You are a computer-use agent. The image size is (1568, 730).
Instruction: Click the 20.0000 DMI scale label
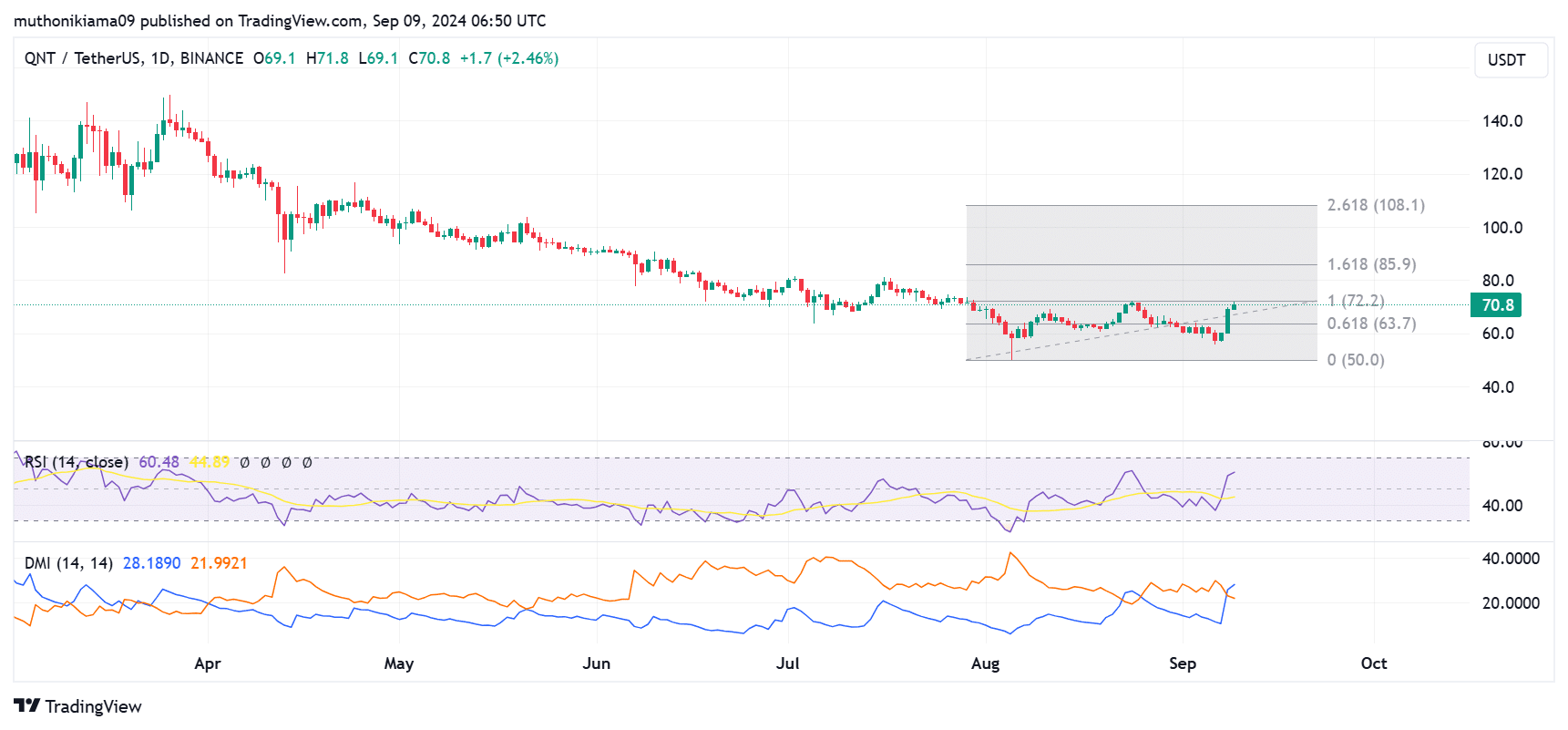click(x=1511, y=603)
